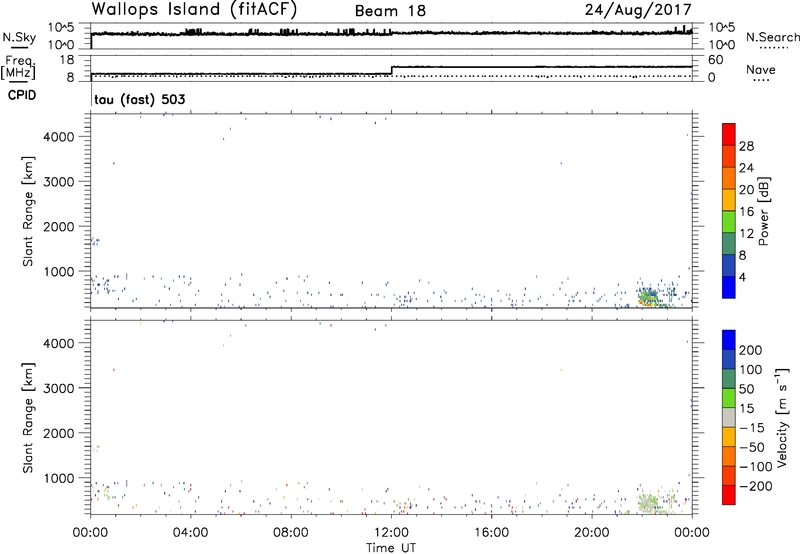The height and width of the screenshot is (554, 800).
Task: Click the red top segment of Power colorbar
Action: click(729, 134)
